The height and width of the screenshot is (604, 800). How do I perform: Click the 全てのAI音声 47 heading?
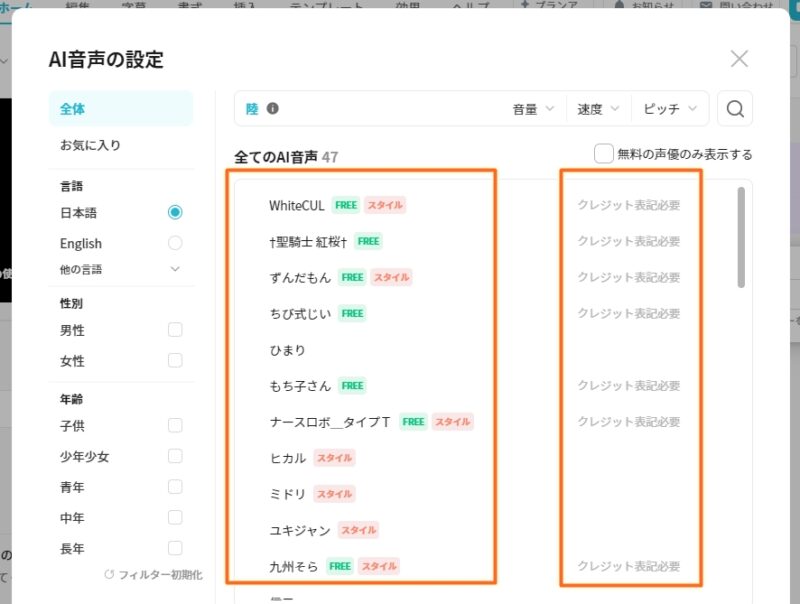point(286,157)
